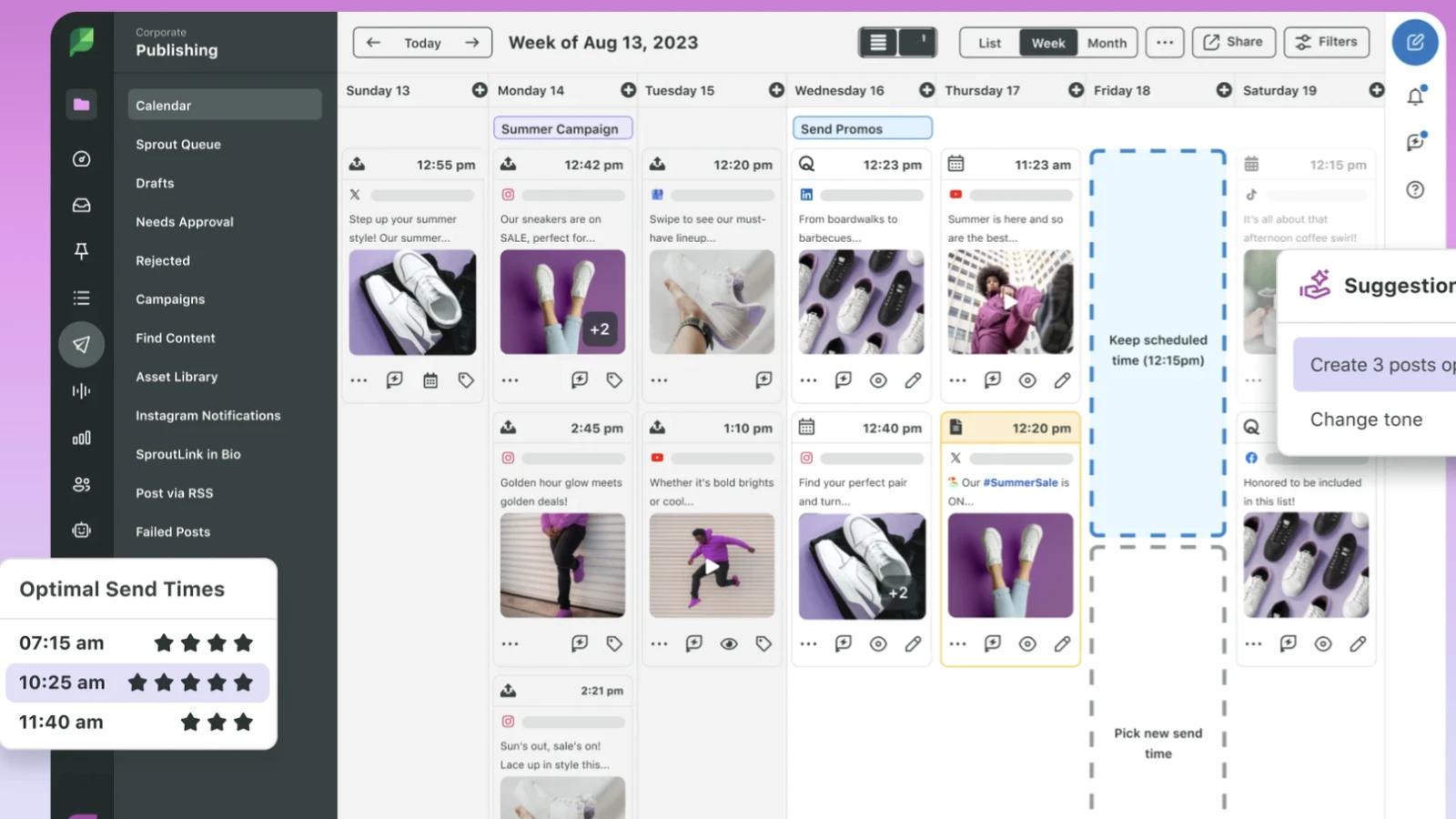Open more options on 2:45 pm post

[x=510, y=643]
